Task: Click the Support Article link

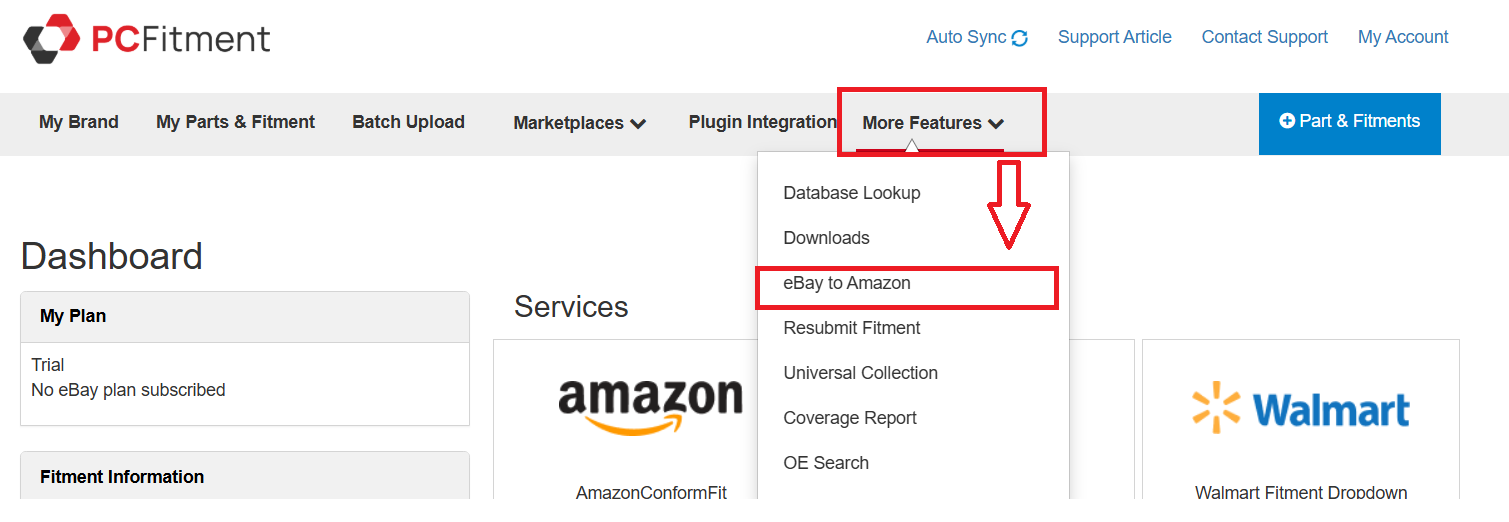Action: (1115, 37)
